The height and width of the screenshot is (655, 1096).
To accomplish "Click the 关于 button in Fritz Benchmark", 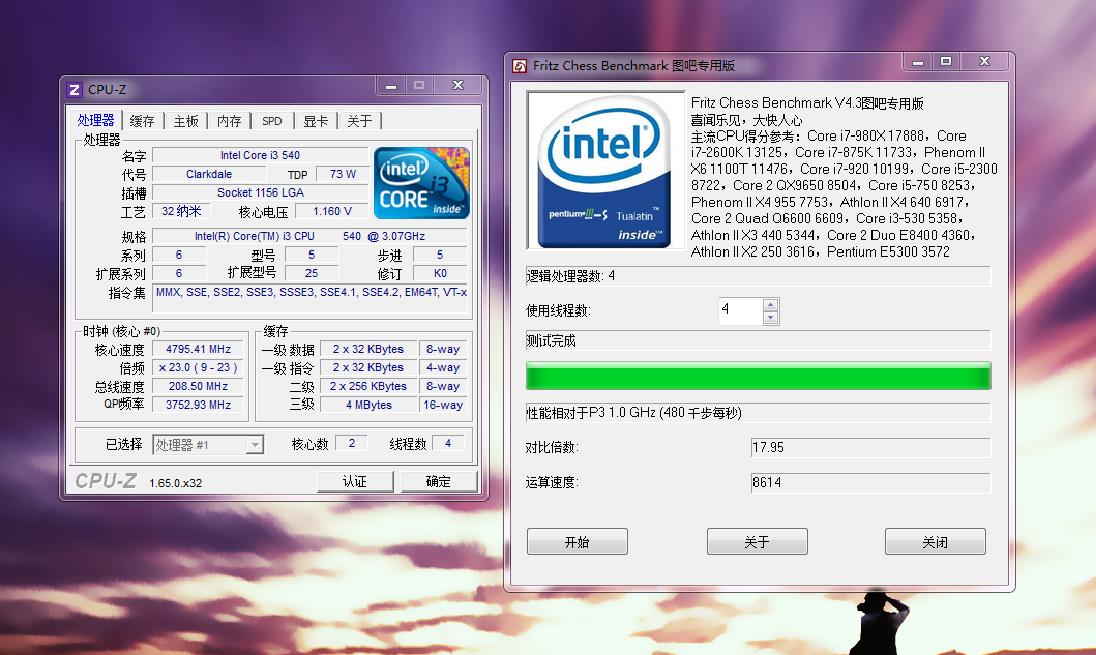I will pyautogui.click(x=757, y=542).
